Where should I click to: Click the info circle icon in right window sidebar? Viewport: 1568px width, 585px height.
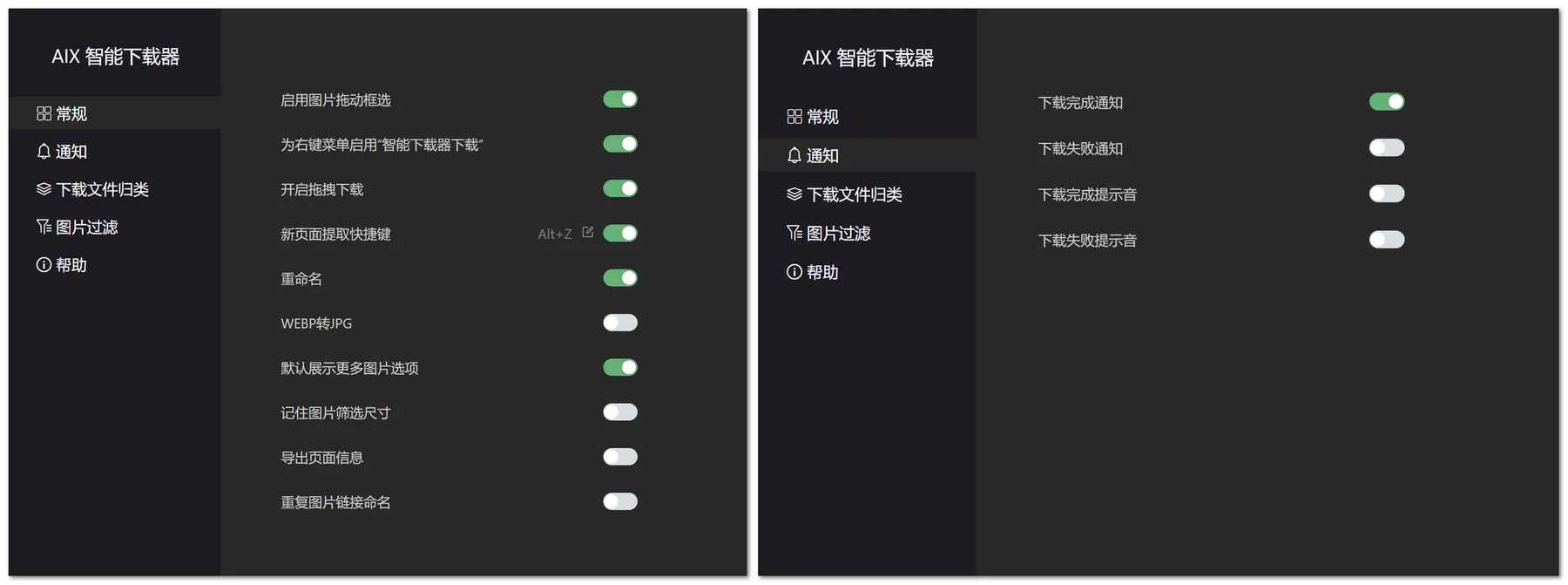click(x=794, y=272)
